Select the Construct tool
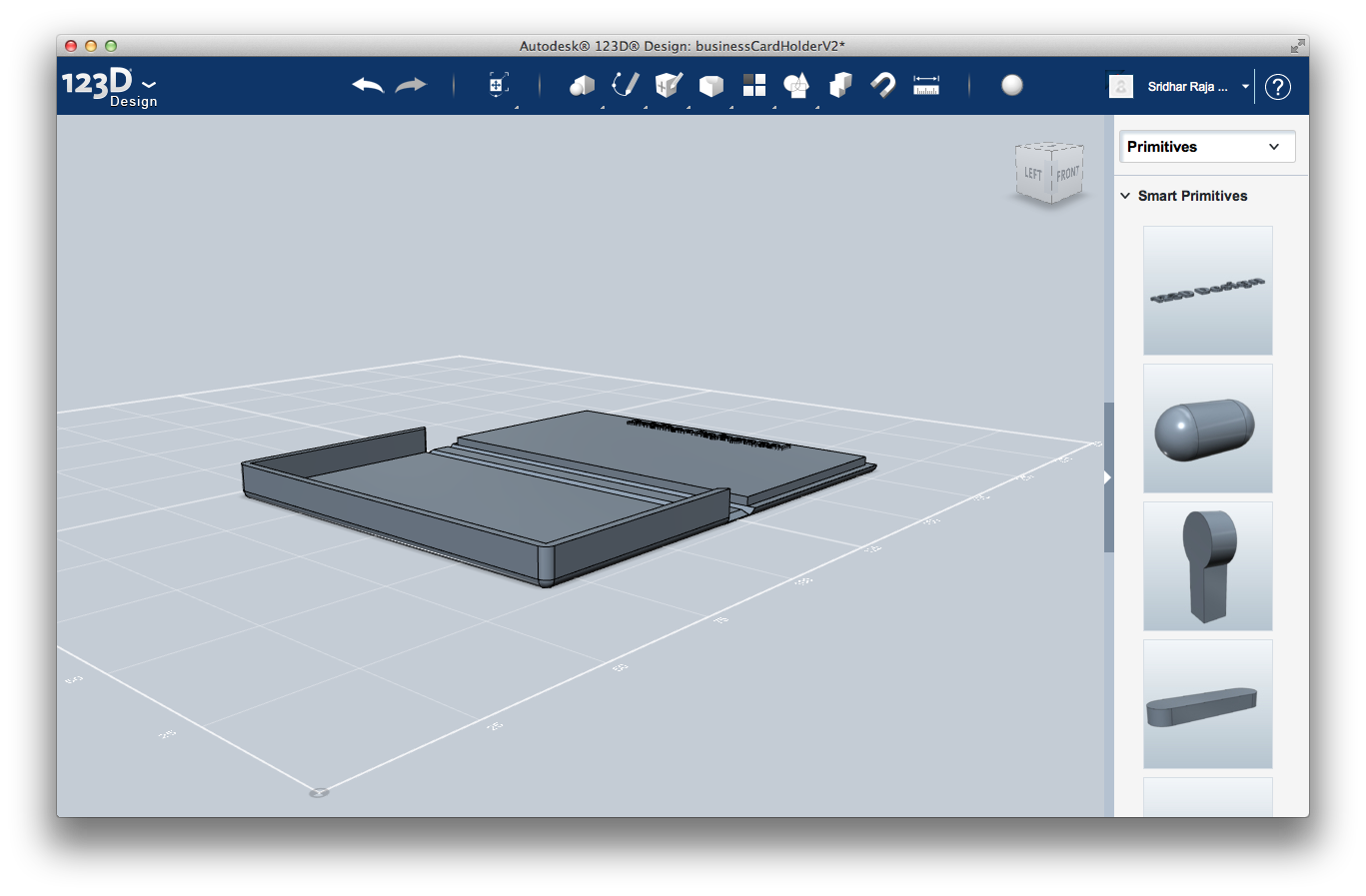The width and height of the screenshot is (1366, 896). pos(668,86)
